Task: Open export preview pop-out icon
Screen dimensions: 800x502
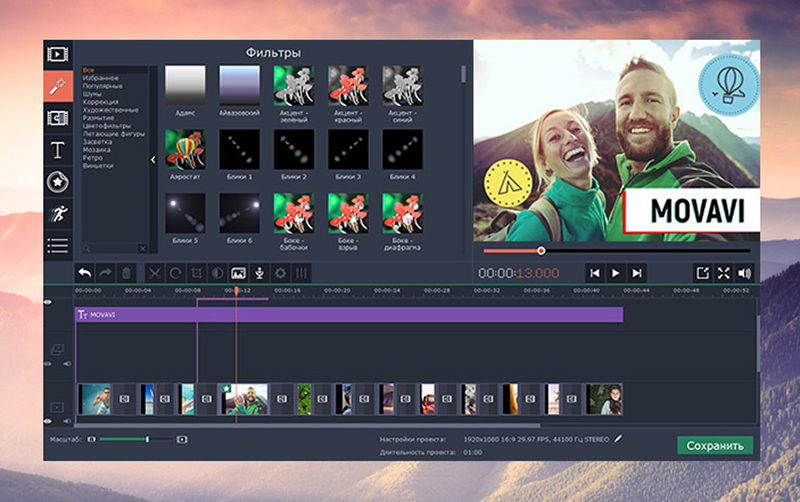Action: (702, 272)
